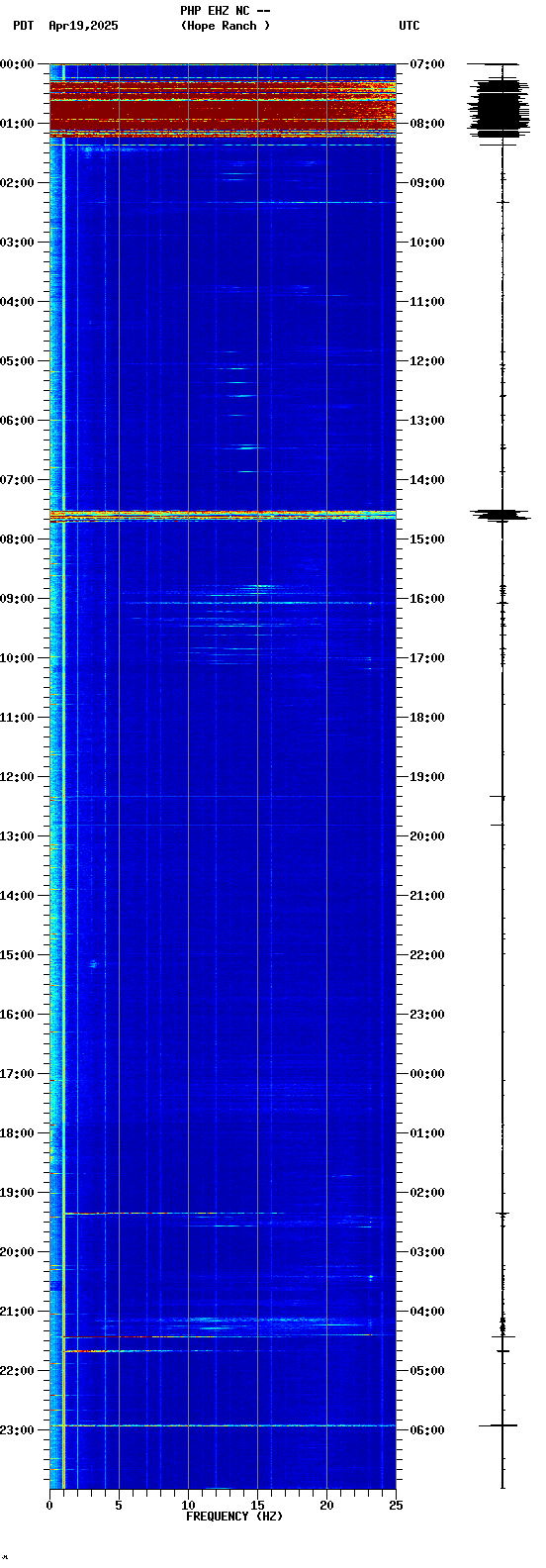Click the 25 tick label on frequency axis
The height and width of the screenshot is (1568, 546).
(x=396, y=1506)
